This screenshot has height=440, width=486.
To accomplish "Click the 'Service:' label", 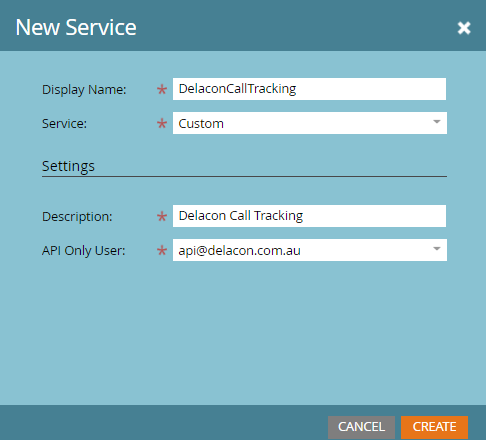I will pyautogui.click(x=64, y=124).
